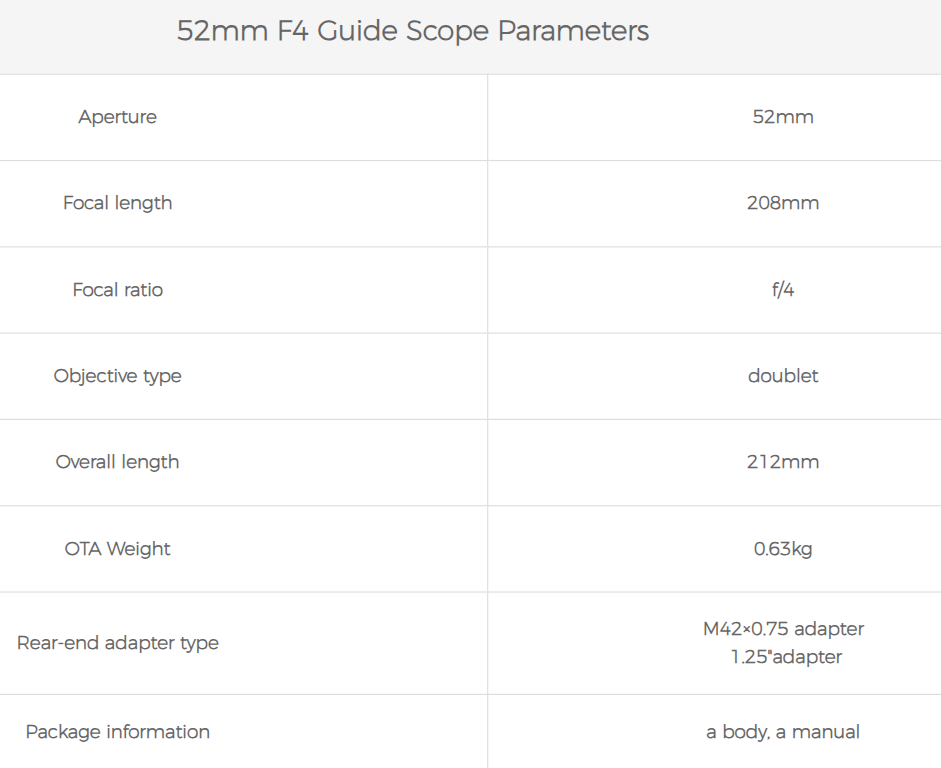941x768 pixels.
Task: Select the Rear-end adapter type label
Action: tap(118, 643)
